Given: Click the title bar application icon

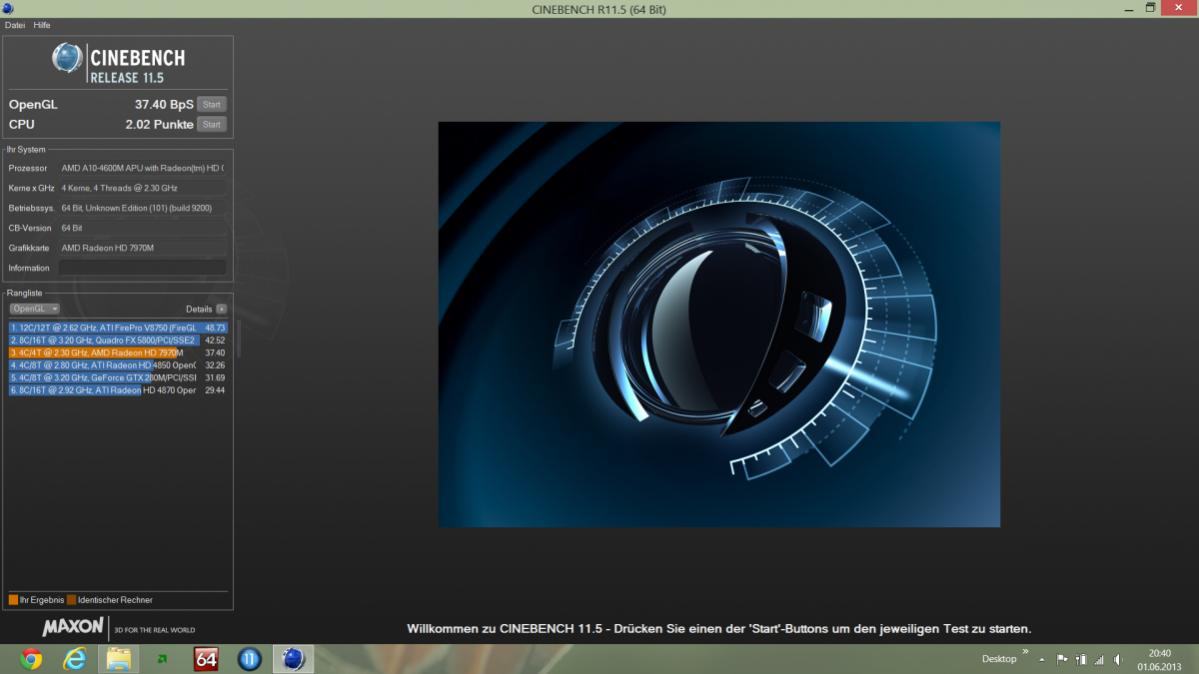Looking at the screenshot, I should (x=8, y=8).
